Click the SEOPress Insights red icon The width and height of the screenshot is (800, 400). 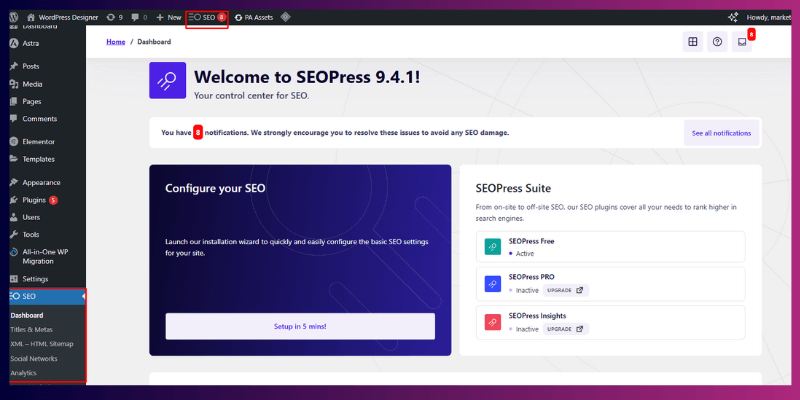(493, 322)
